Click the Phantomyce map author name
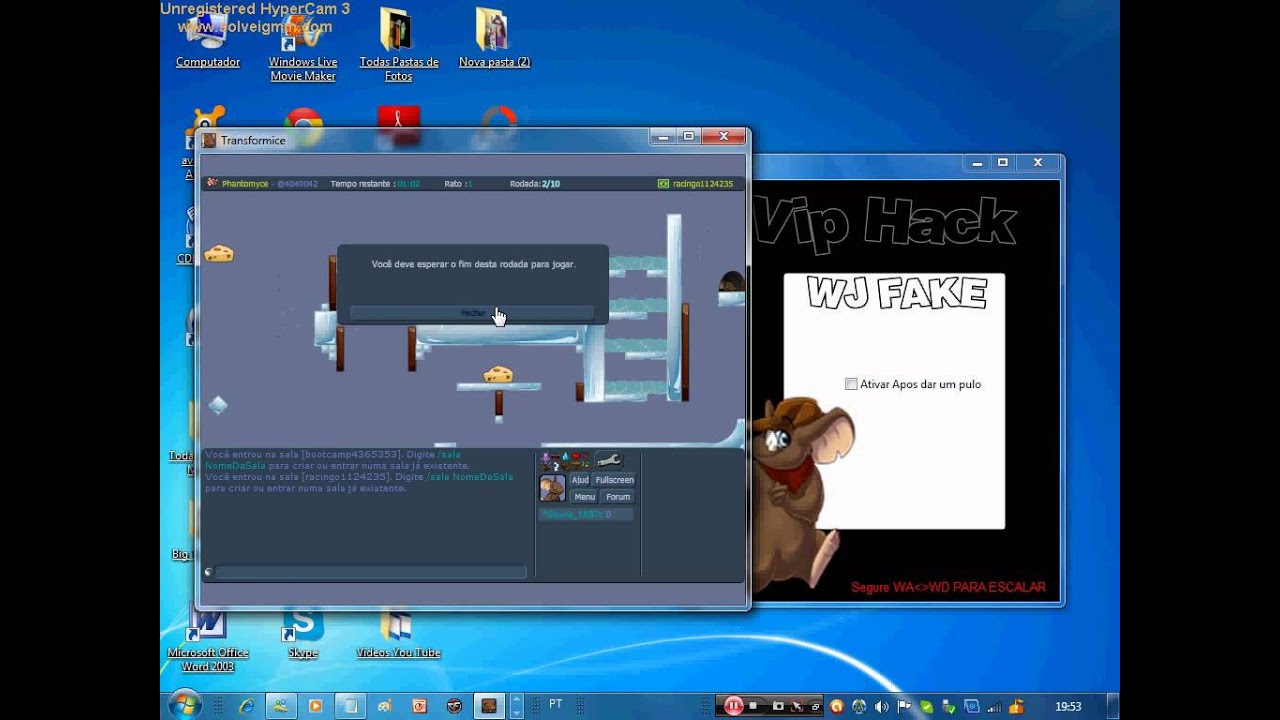Viewport: 1280px width, 720px height. (245, 184)
